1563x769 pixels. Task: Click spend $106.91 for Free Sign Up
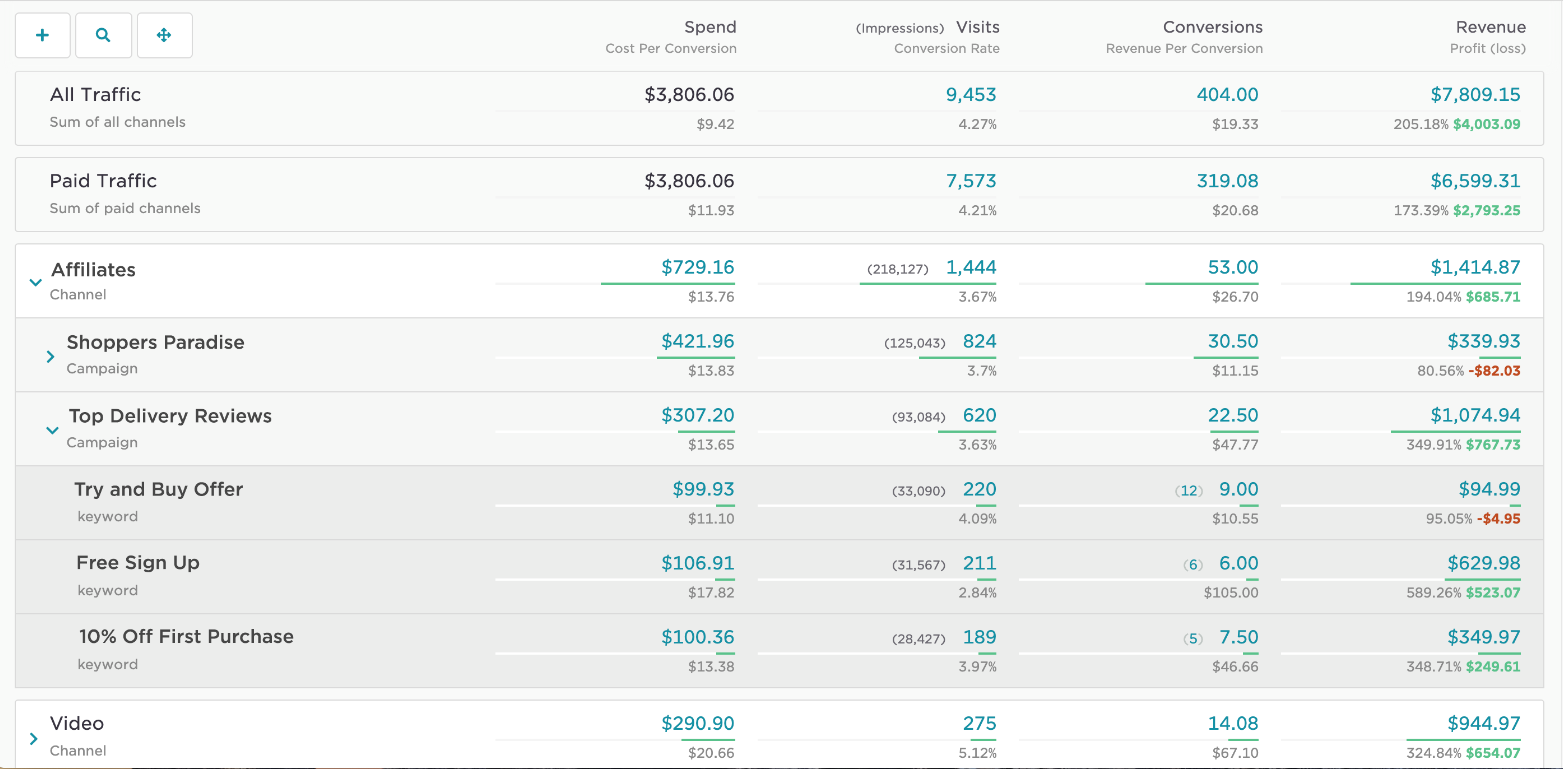(698, 563)
